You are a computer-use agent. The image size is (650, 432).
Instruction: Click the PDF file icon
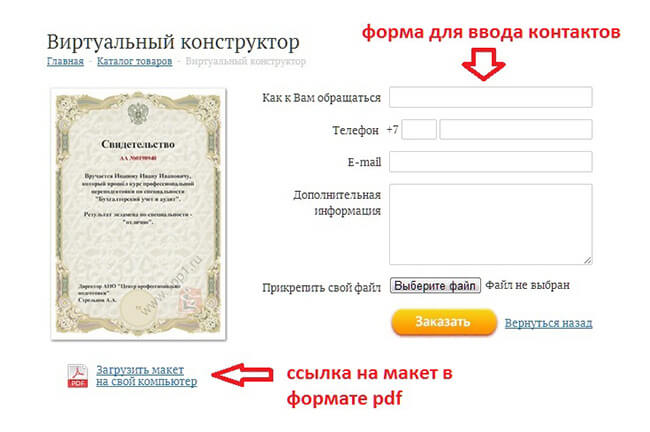point(78,376)
